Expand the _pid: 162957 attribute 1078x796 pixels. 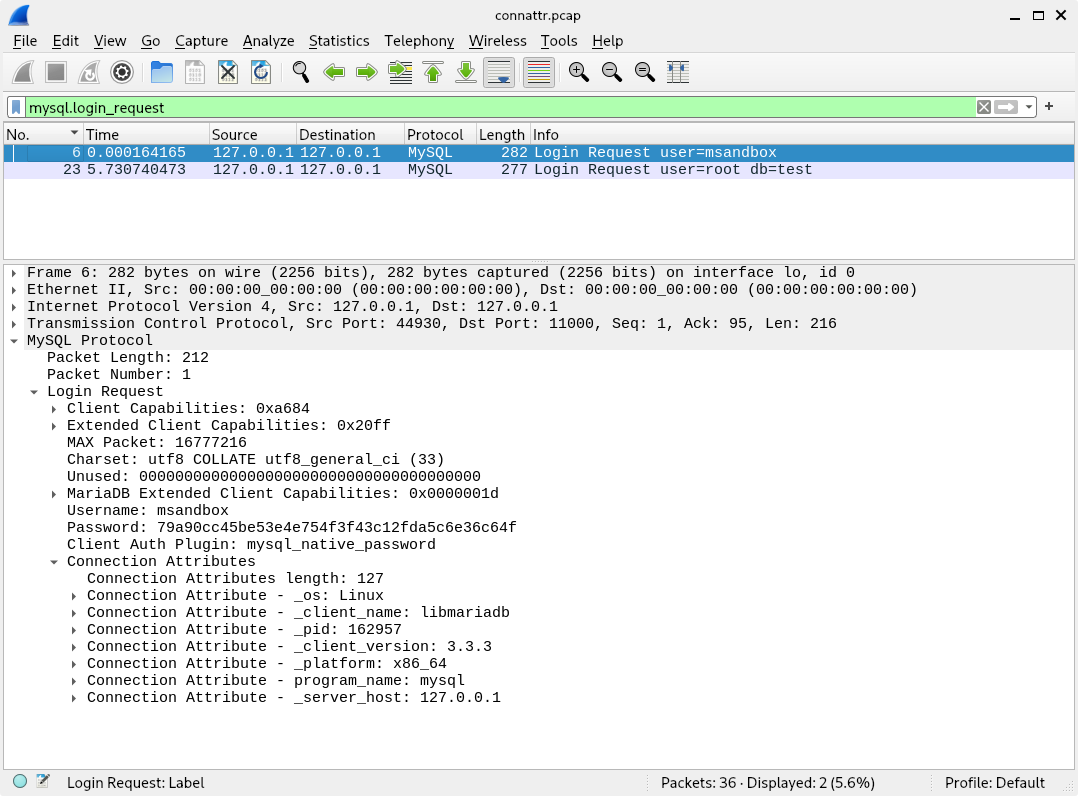point(74,630)
